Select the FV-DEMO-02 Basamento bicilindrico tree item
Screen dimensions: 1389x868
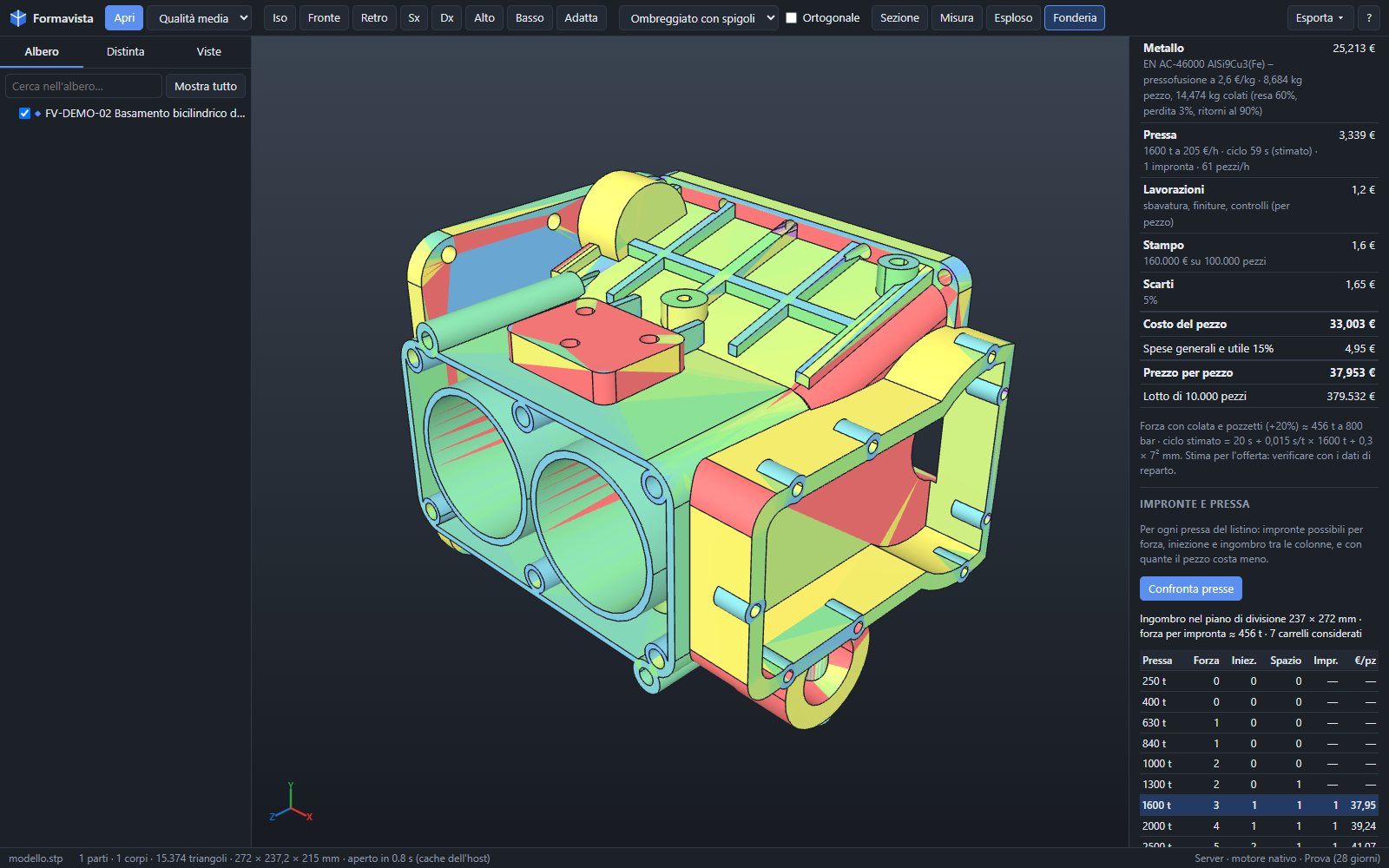tap(145, 114)
